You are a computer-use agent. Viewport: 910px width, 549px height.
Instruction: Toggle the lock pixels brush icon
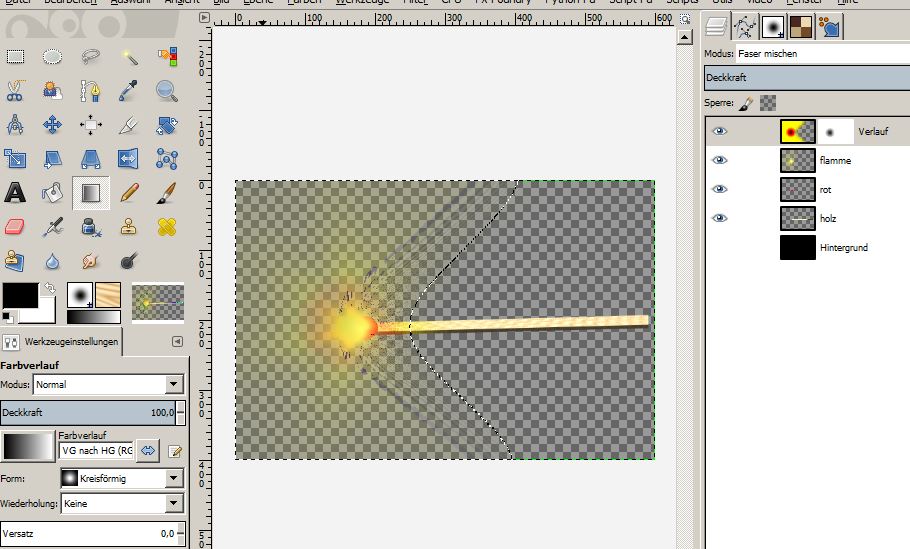tap(746, 103)
